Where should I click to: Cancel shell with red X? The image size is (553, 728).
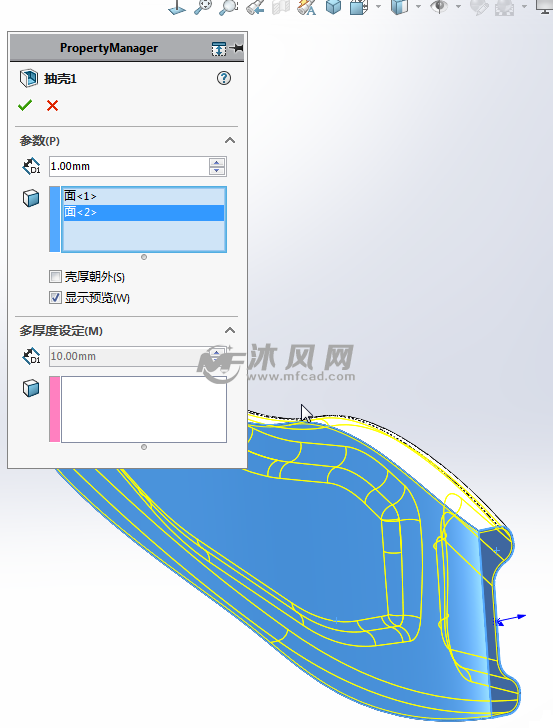pyautogui.click(x=52, y=105)
